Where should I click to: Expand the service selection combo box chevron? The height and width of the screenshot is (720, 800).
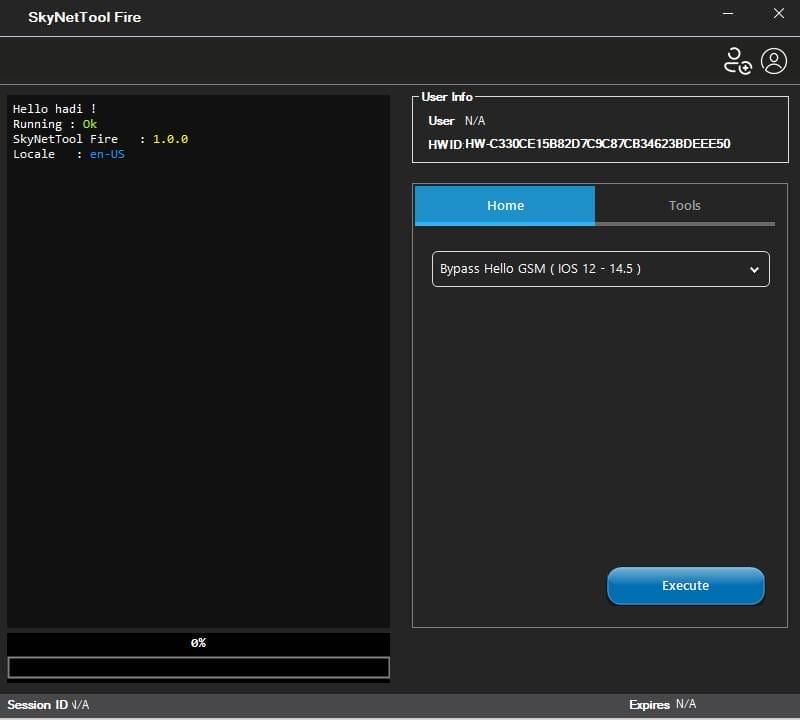click(x=755, y=269)
